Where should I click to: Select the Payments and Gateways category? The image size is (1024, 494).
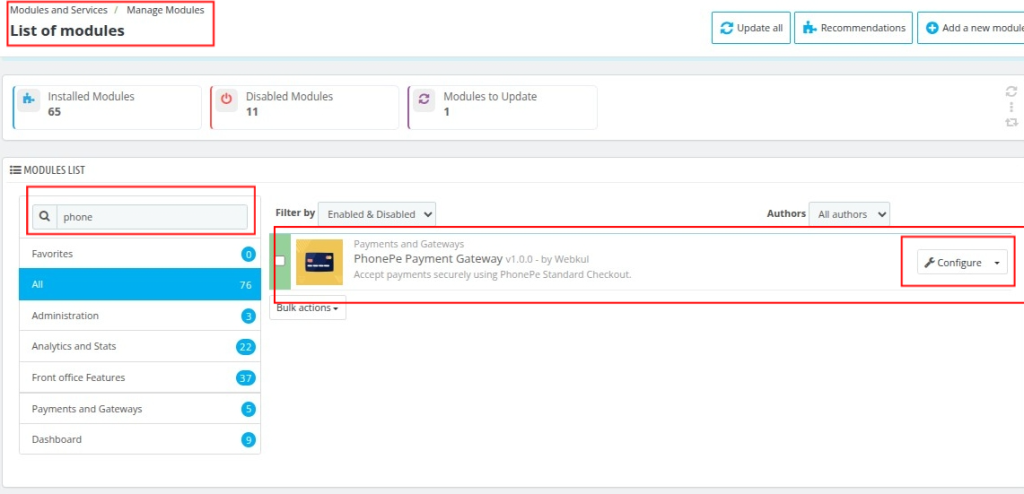[140, 409]
